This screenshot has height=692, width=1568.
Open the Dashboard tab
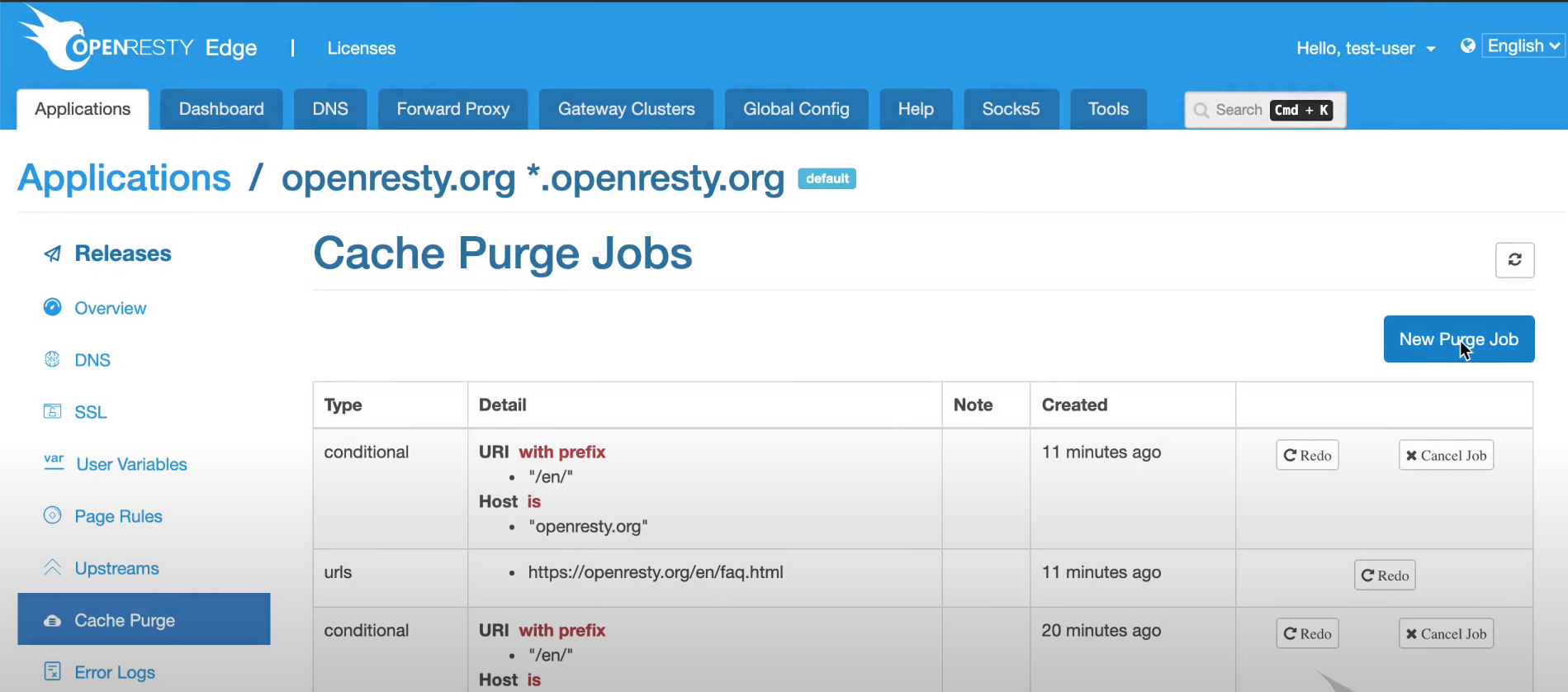click(x=221, y=109)
